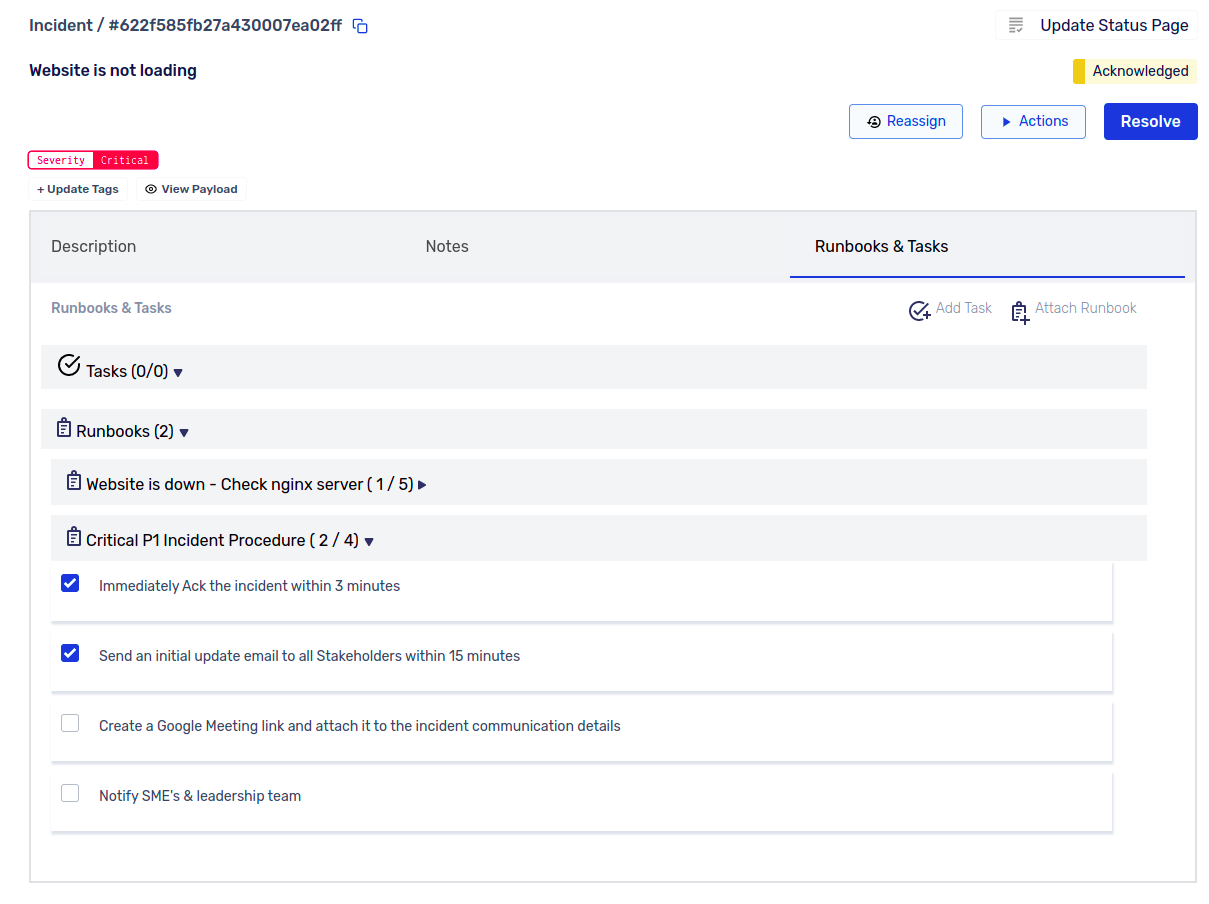Click the Critical severity tag value
The image size is (1209, 904).
pos(125,160)
